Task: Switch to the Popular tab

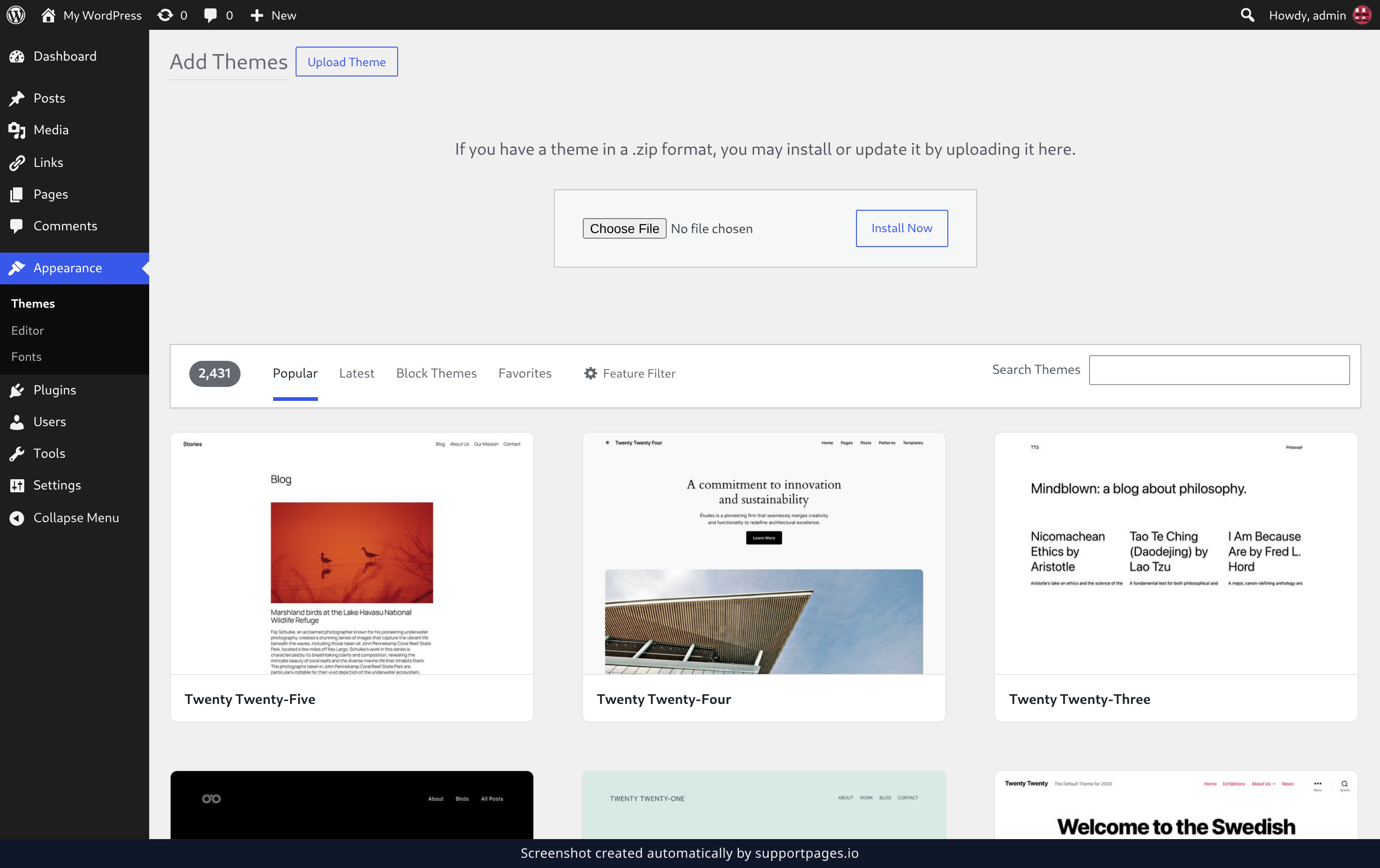Action: click(295, 373)
